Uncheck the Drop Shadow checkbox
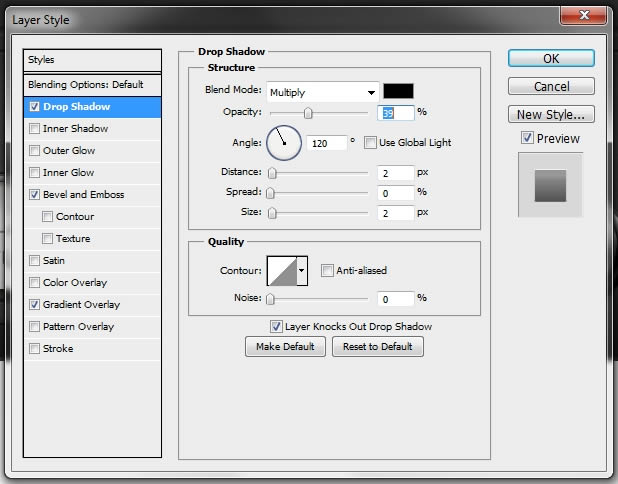The height and width of the screenshot is (484, 618). (34, 106)
